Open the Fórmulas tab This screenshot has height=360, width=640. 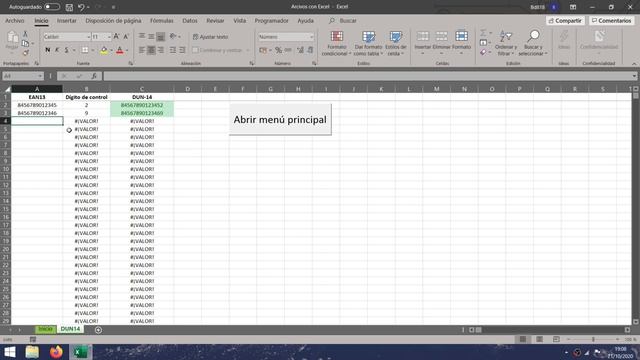tap(162, 20)
